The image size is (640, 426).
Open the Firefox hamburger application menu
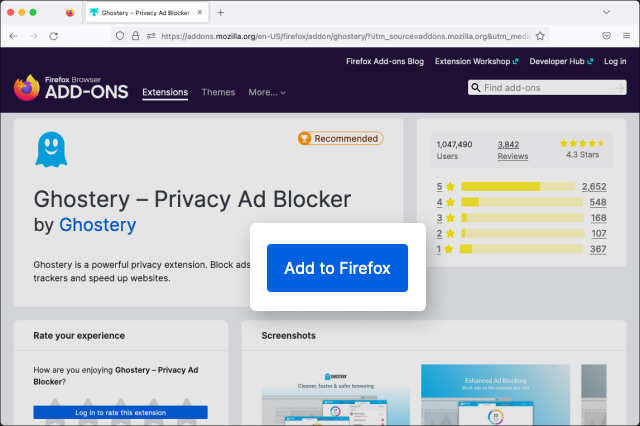coord(626,35)
